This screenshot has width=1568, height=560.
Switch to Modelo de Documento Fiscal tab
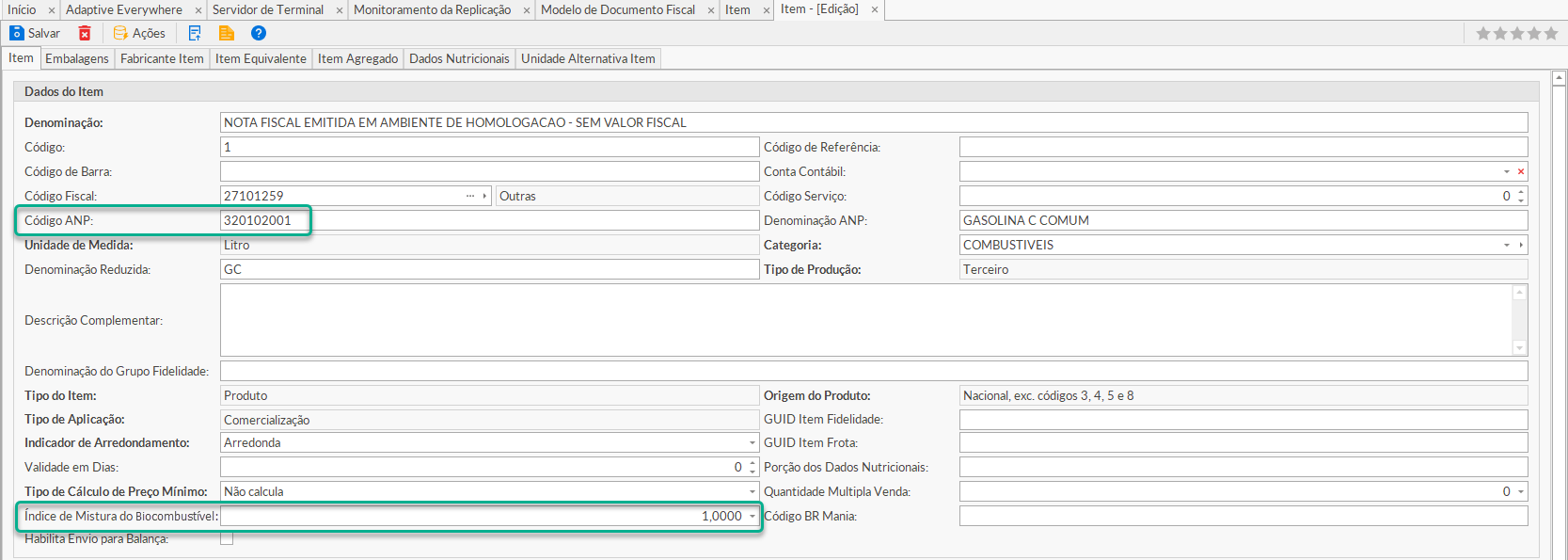(x=618, y=10)
